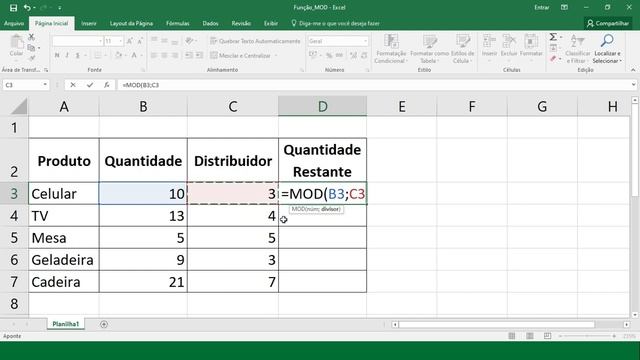Open the font size dropdown showing 11

(x=120, y=41)
